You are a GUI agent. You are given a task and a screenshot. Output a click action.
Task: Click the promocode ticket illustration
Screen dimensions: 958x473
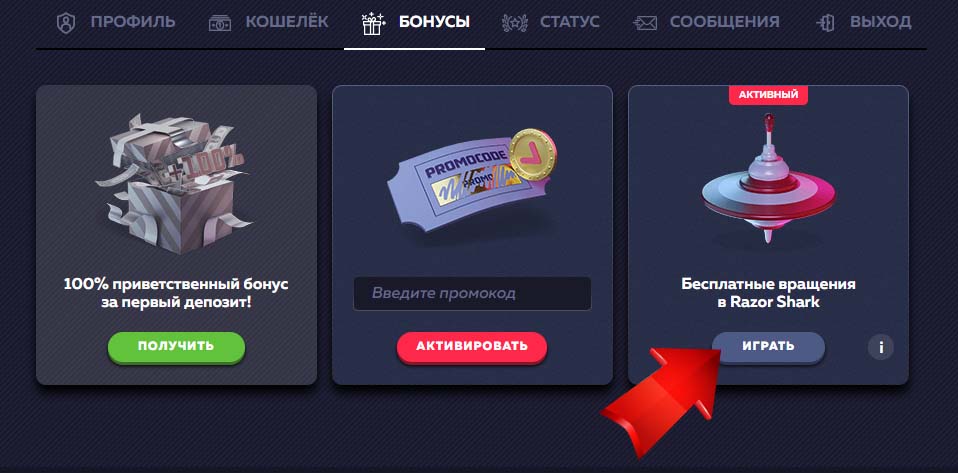point(472,182)
